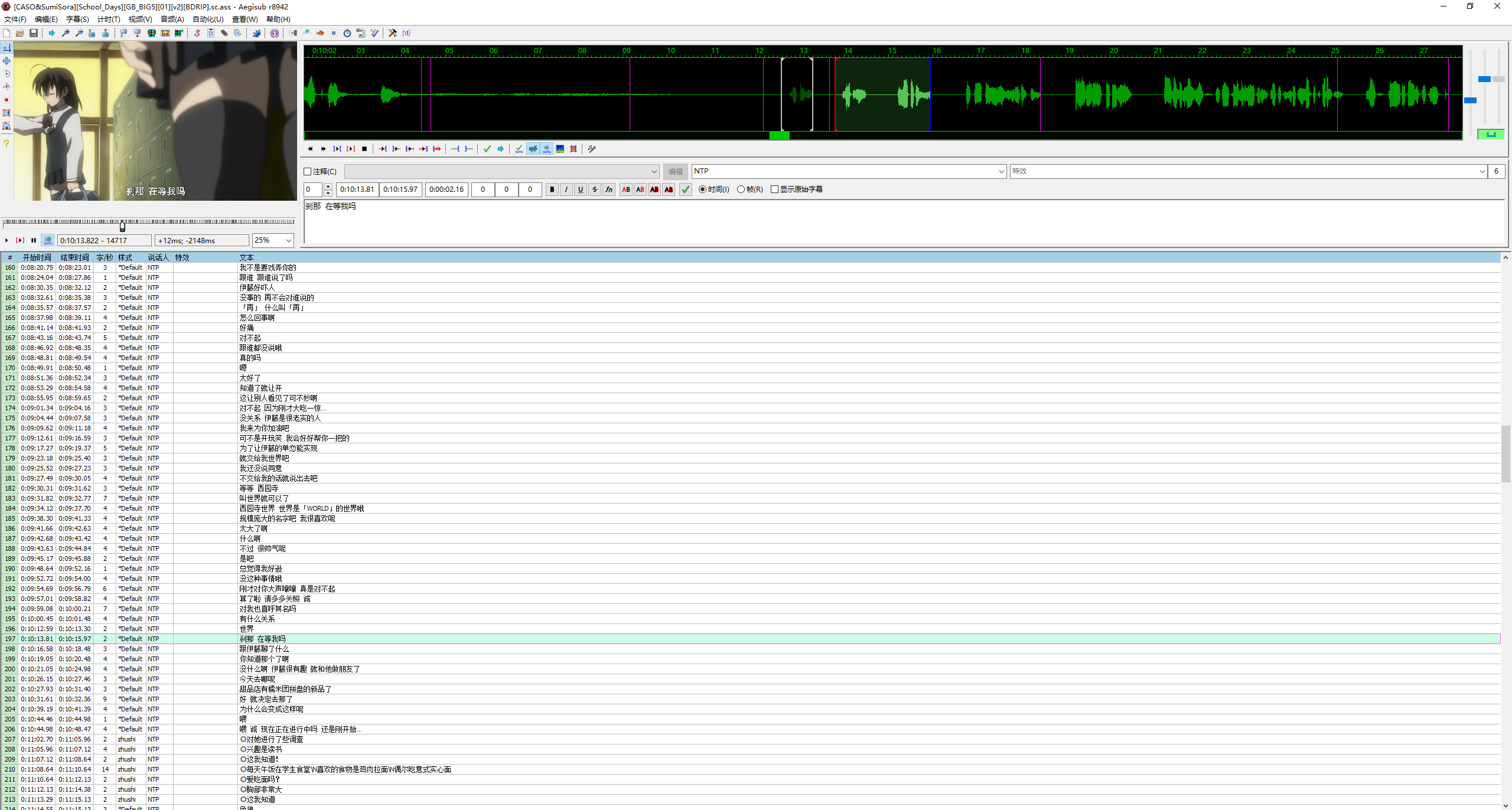Stop audio playback square button
Image resolution: width=1512 pixels, height=810 pixels.
pos(364,149)
